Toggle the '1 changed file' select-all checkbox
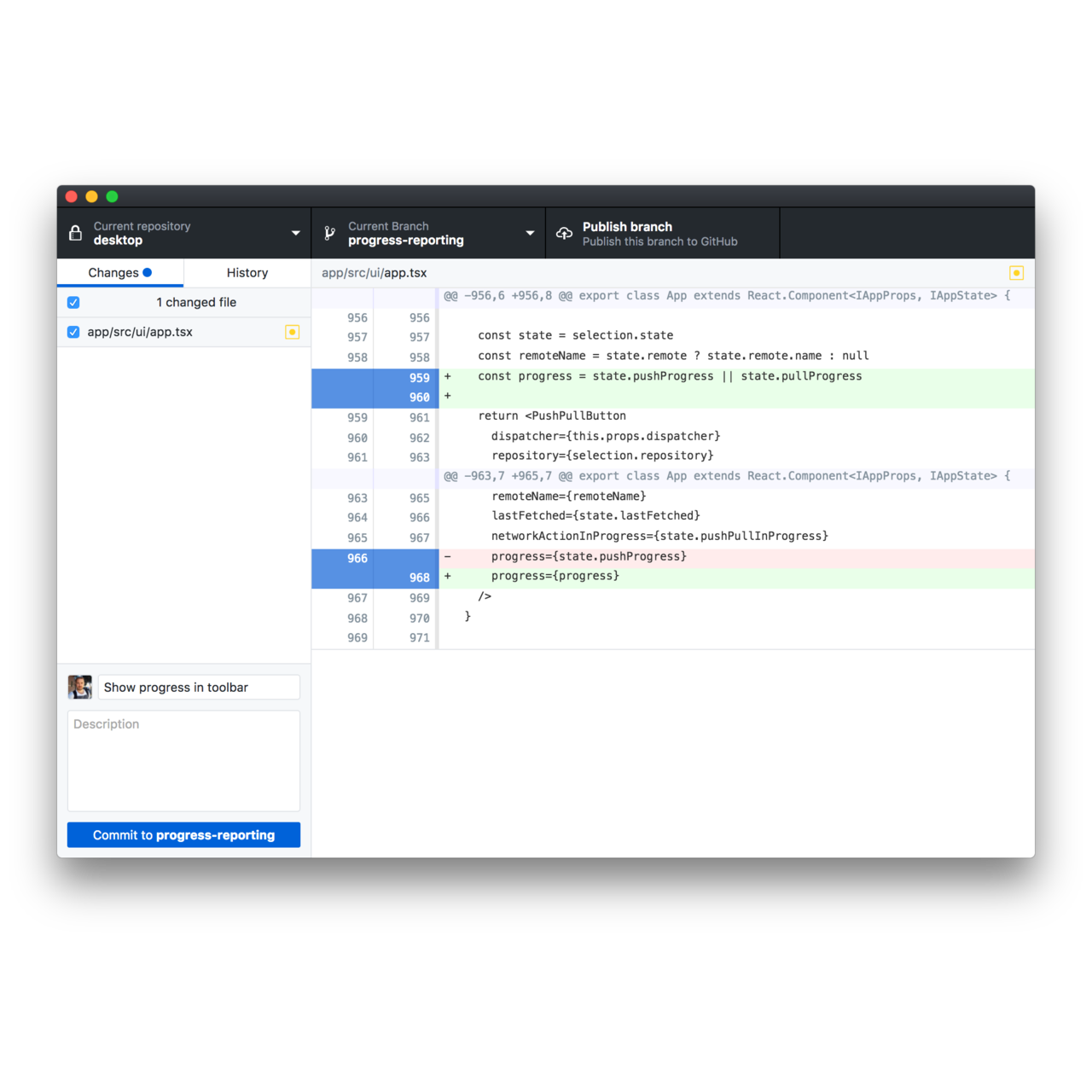 [73, 302]
